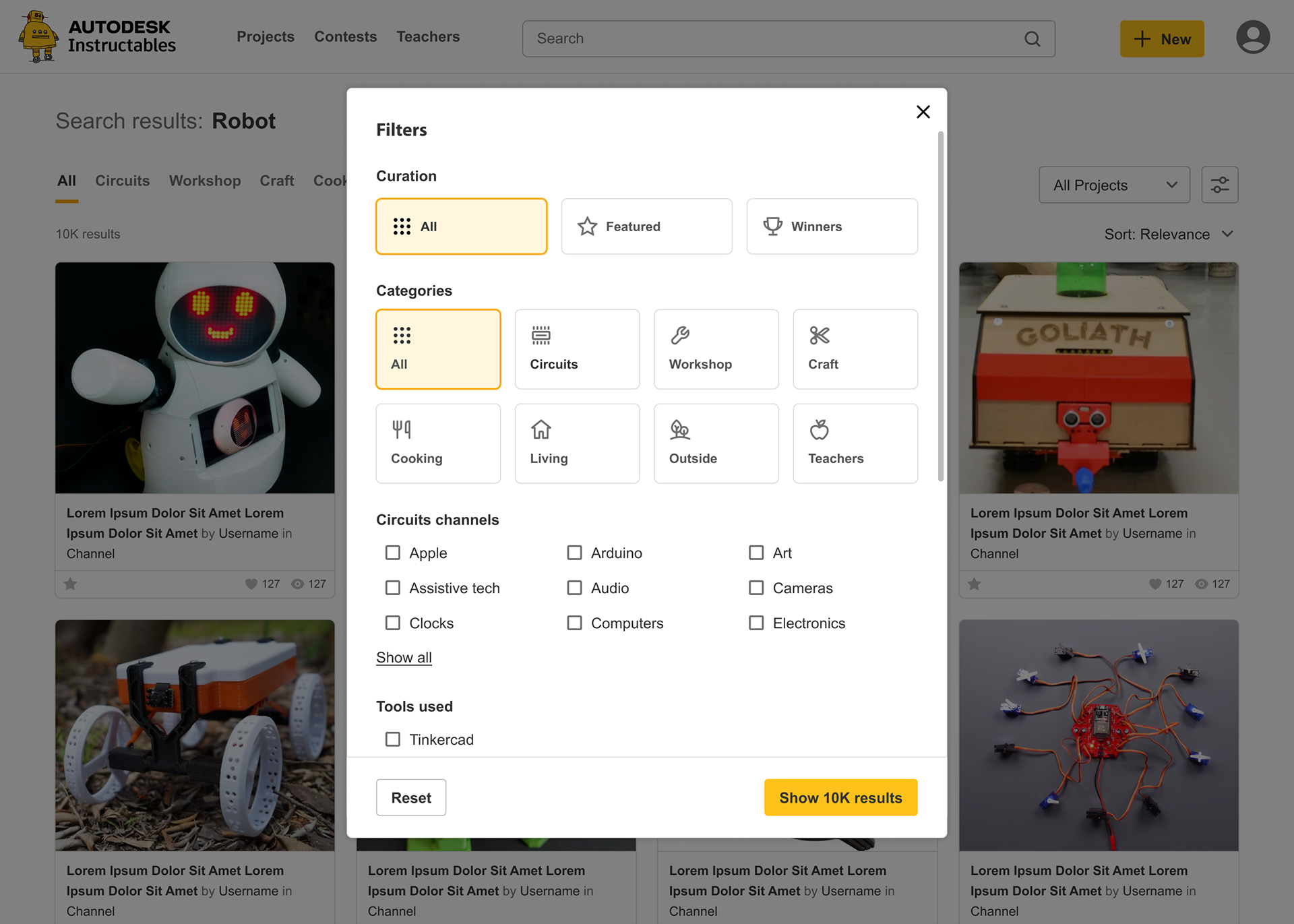Open the white robot project thumbnail
Image resolution: width=1294 pixels, height=924 pixels.
[x=195, y=377]
